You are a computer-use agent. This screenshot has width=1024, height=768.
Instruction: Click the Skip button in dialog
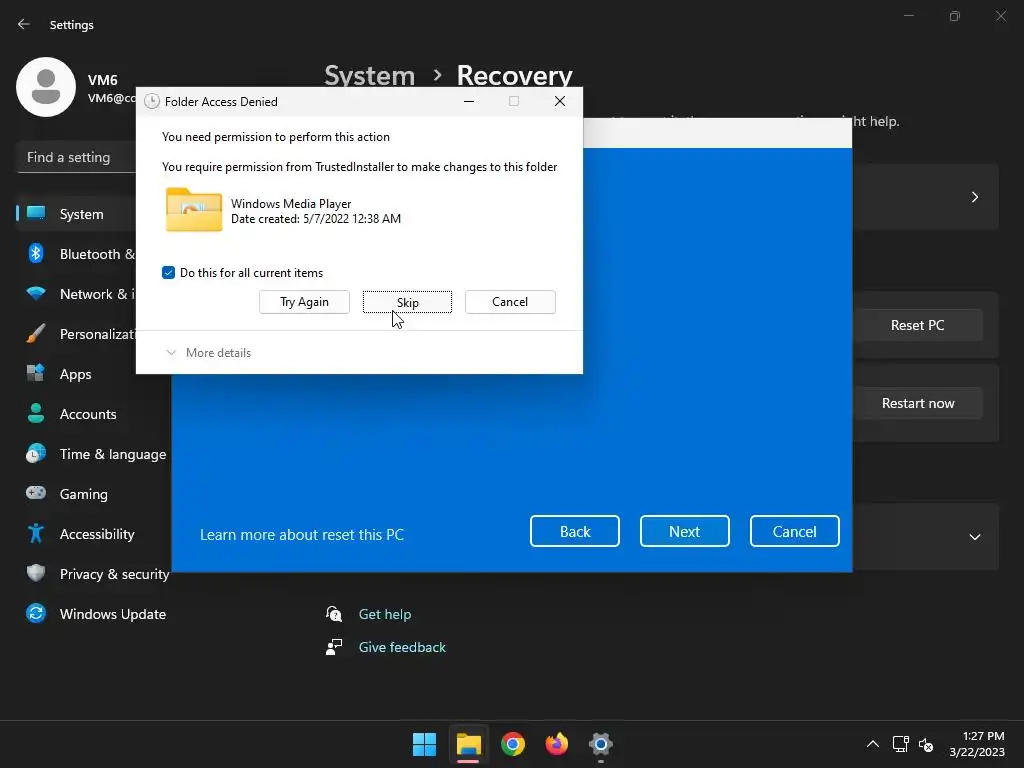tap(407, 302)
